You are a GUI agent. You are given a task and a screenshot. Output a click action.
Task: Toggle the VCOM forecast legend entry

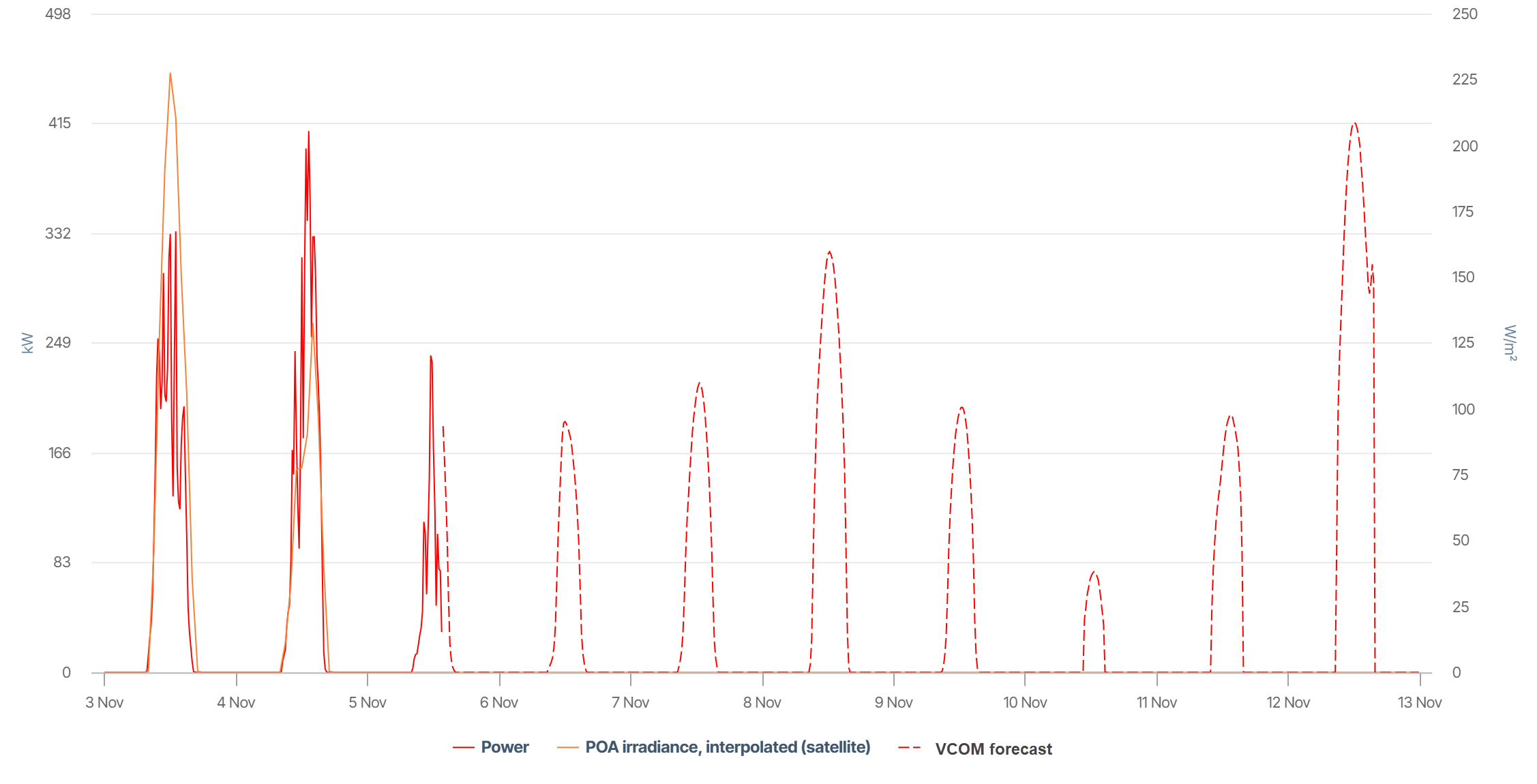[993, 749]
